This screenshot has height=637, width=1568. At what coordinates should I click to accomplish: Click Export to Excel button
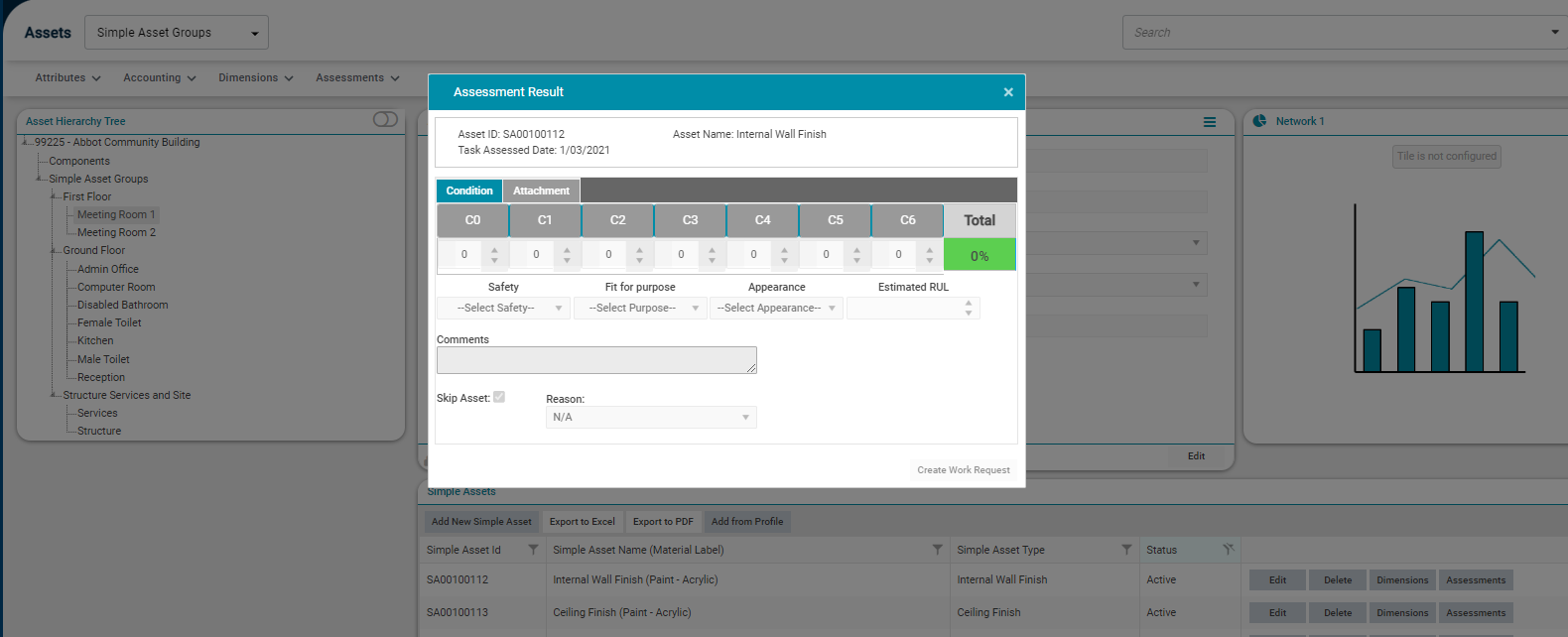[582, 522]
